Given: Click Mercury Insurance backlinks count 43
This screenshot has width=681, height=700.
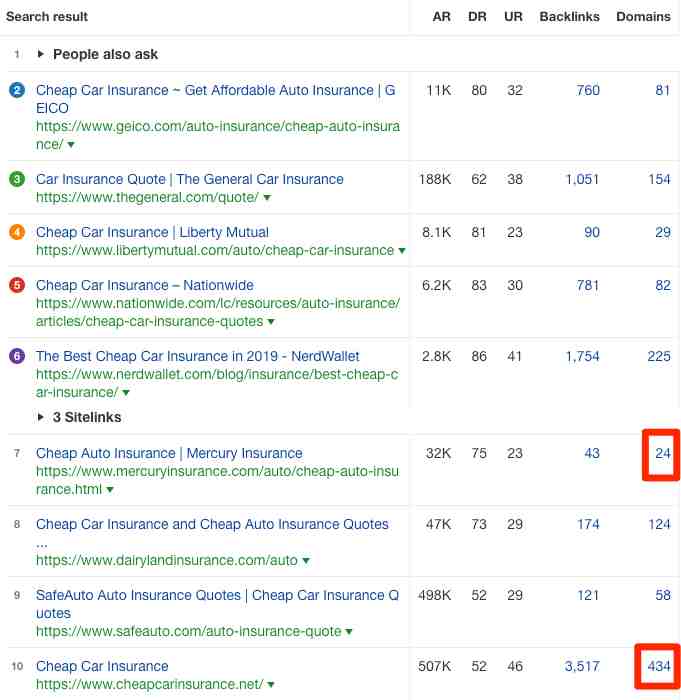Looking at the screenshot, I should tap(592, 453).
